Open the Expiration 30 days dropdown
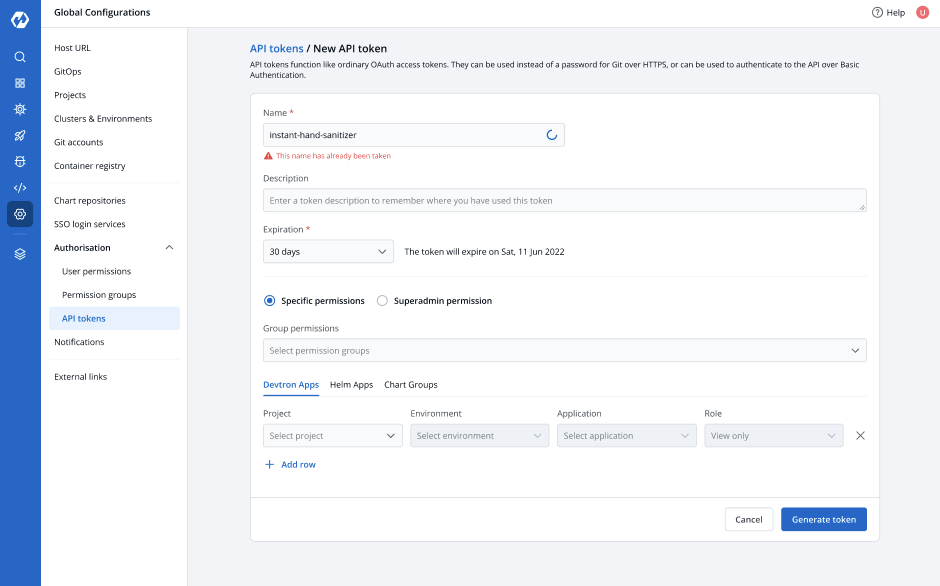The width and height of the screenshot is (940, 586). pos(328,252)
